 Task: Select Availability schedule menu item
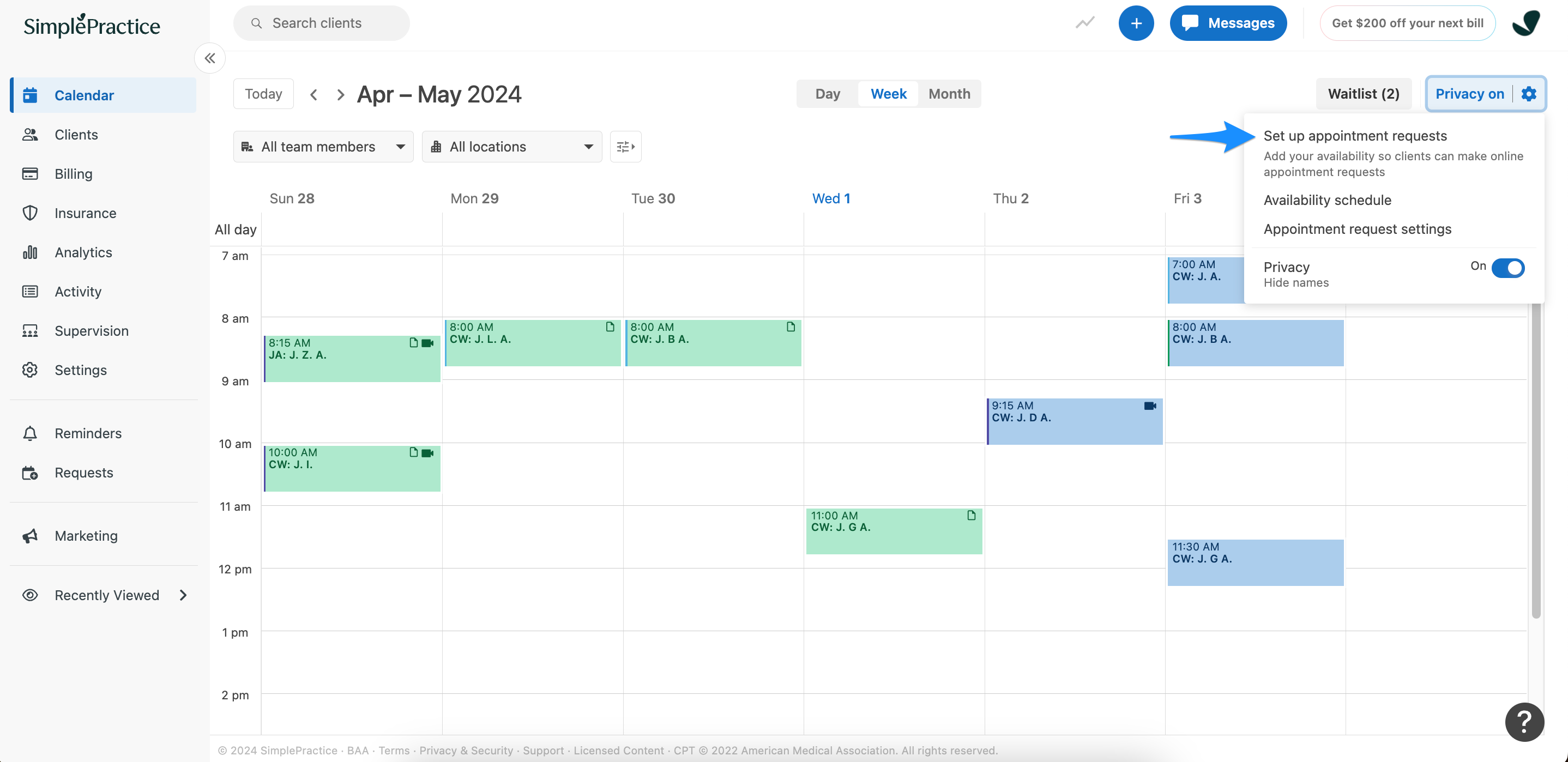point(1327,200)
